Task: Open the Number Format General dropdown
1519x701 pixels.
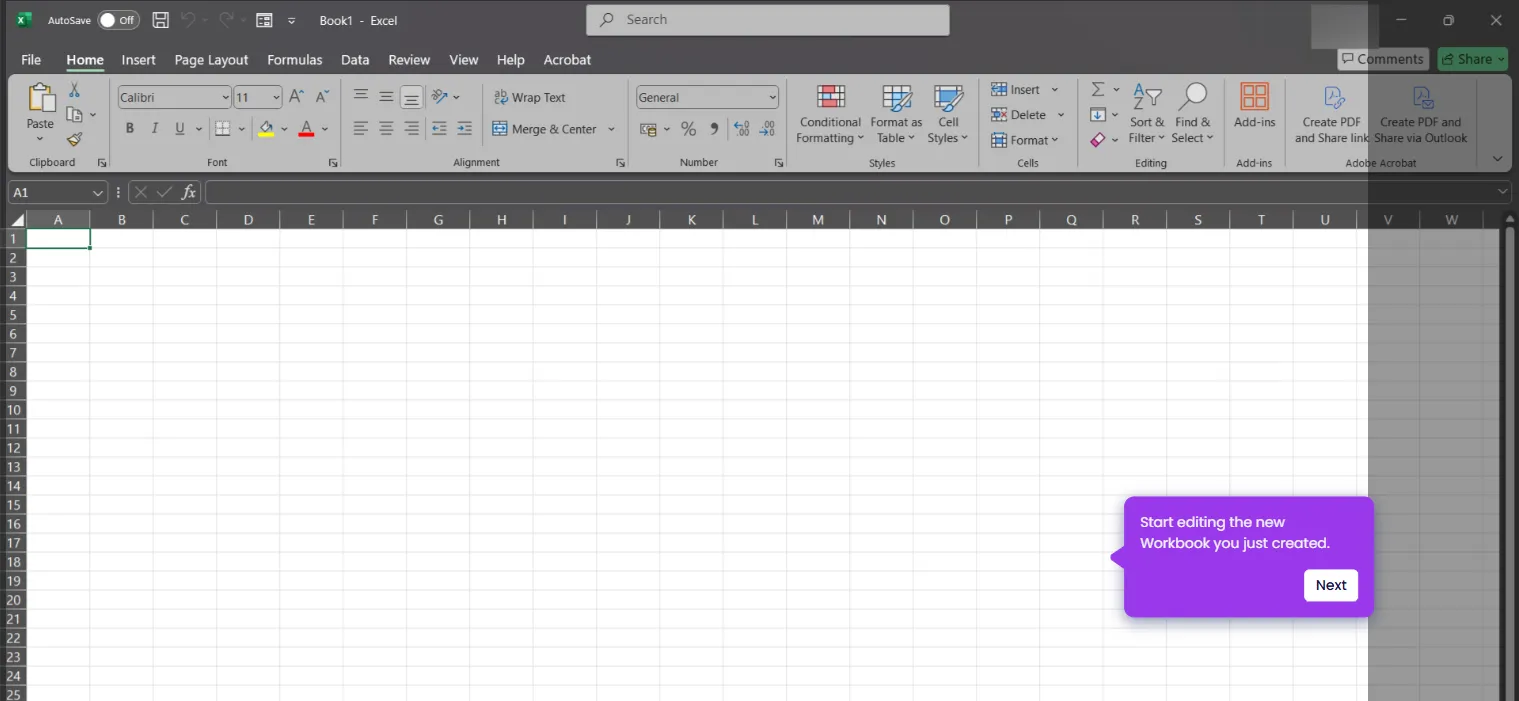Action: 772,97
